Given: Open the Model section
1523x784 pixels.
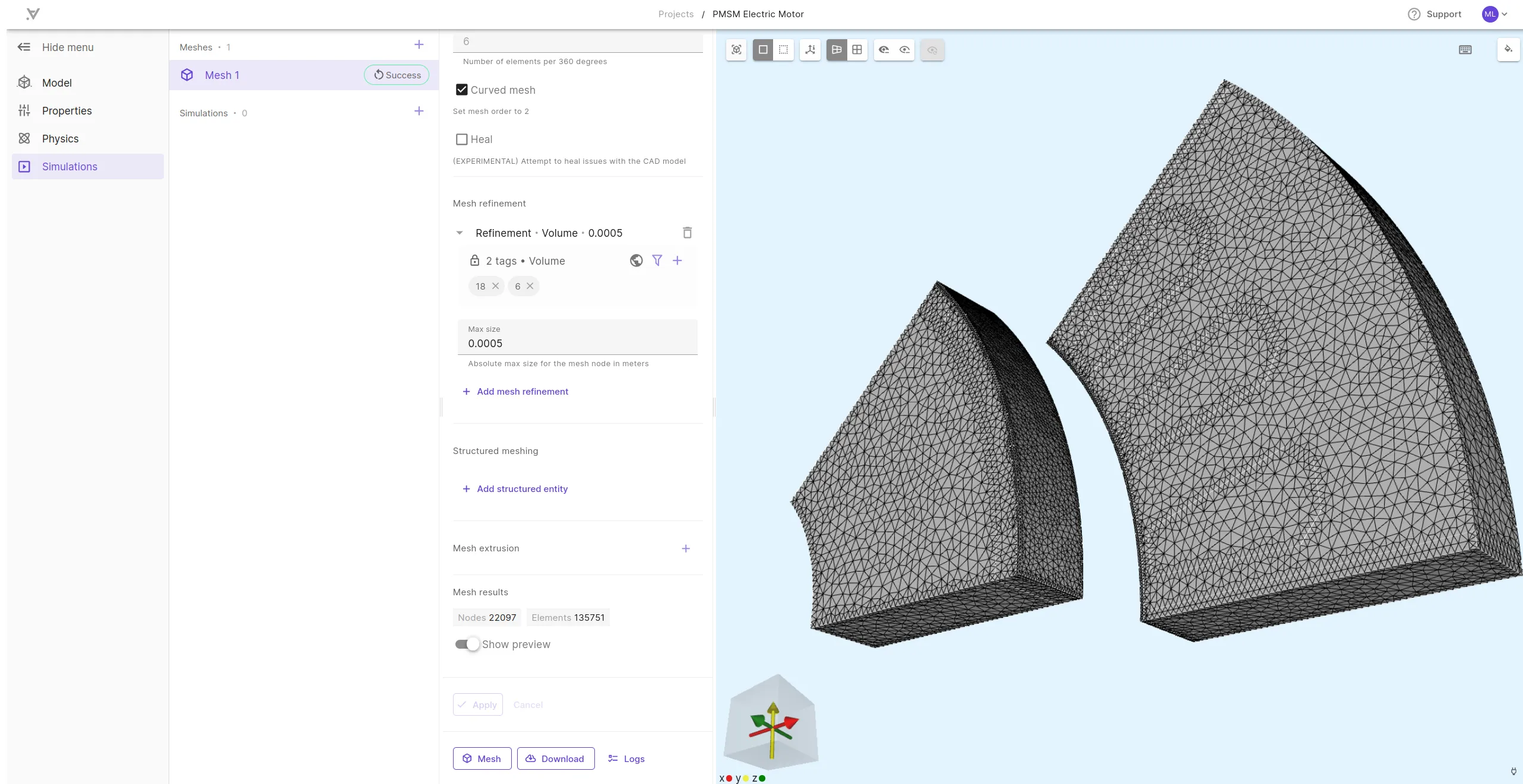Looking at the screenshot, I should 88,83.
